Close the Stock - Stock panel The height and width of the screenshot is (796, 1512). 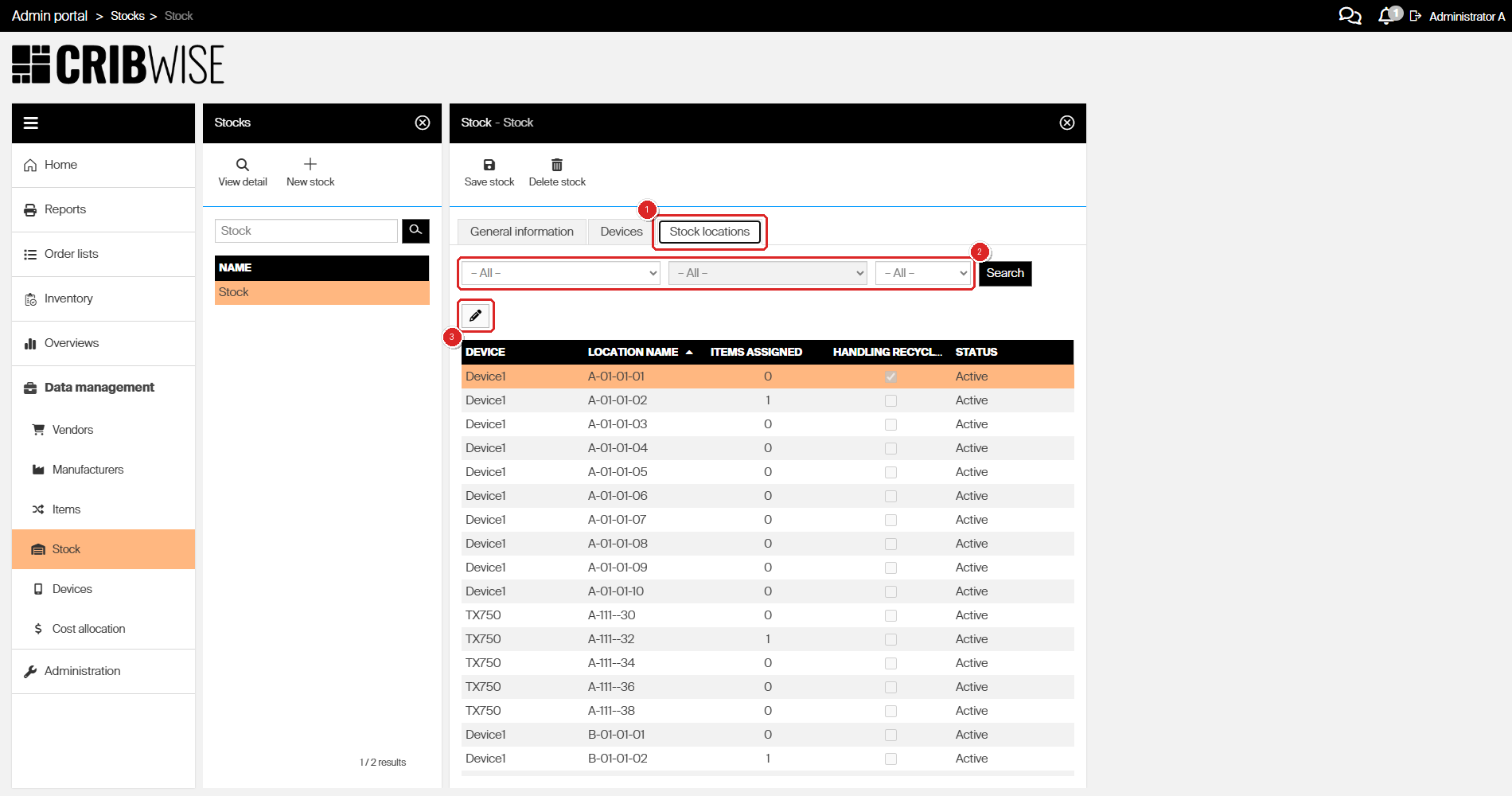(1067, 123)
